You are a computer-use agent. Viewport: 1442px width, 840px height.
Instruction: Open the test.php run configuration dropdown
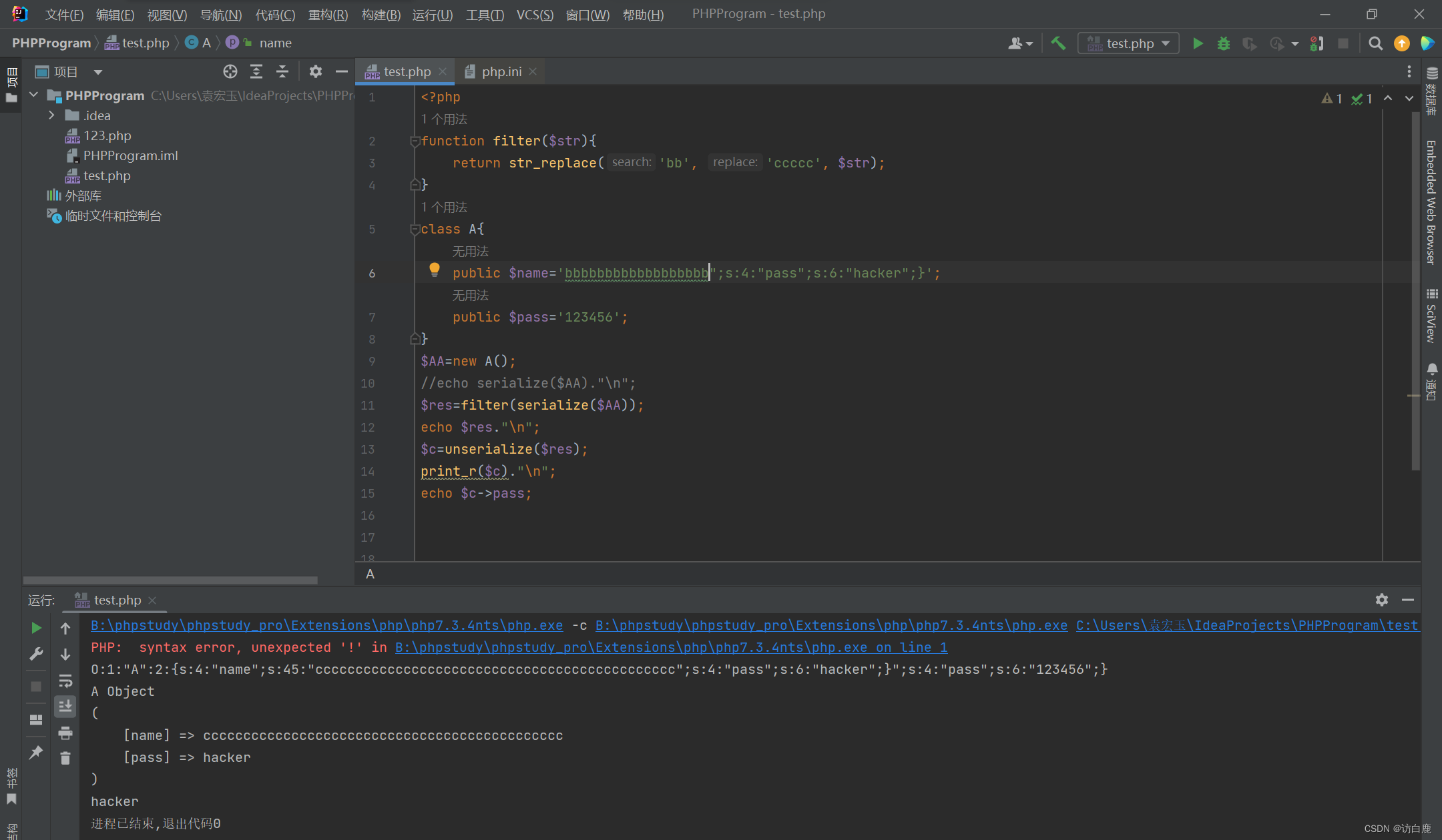pos(1129,43)
